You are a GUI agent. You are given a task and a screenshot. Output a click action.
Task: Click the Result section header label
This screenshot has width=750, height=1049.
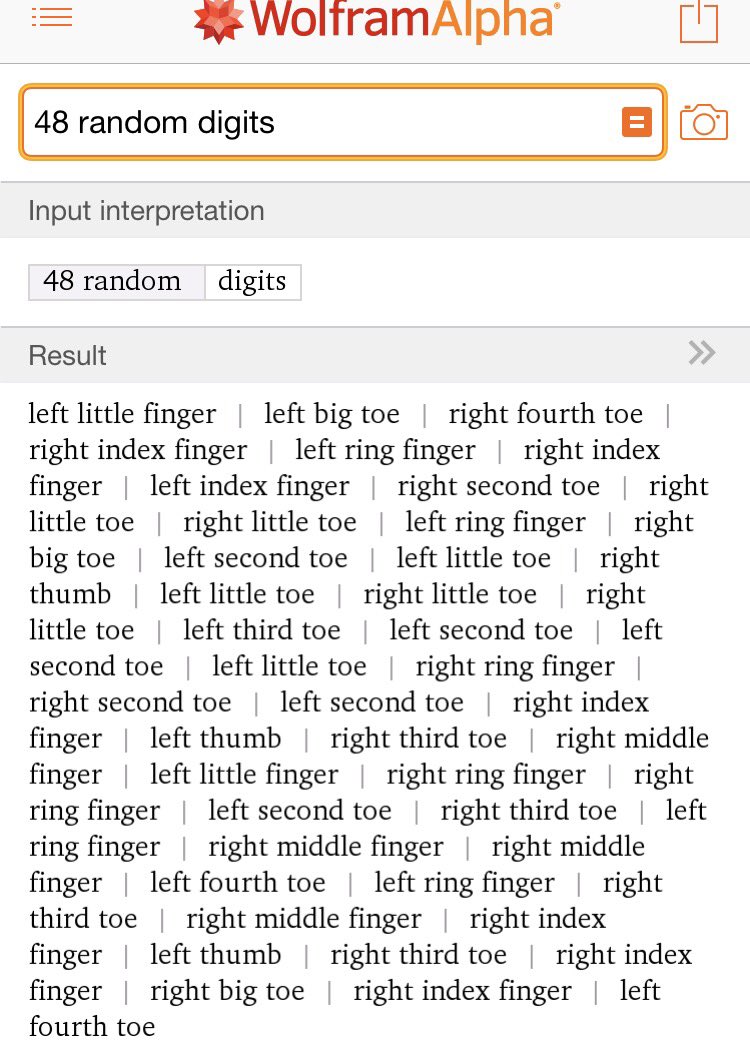[68, 355]
